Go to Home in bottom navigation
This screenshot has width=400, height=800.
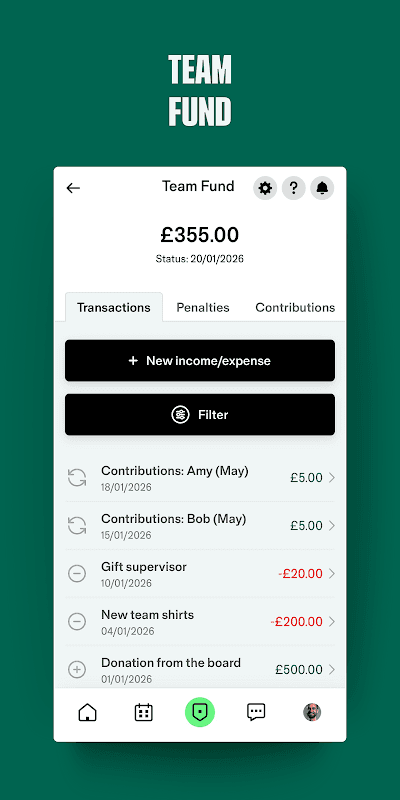point(87,712)
